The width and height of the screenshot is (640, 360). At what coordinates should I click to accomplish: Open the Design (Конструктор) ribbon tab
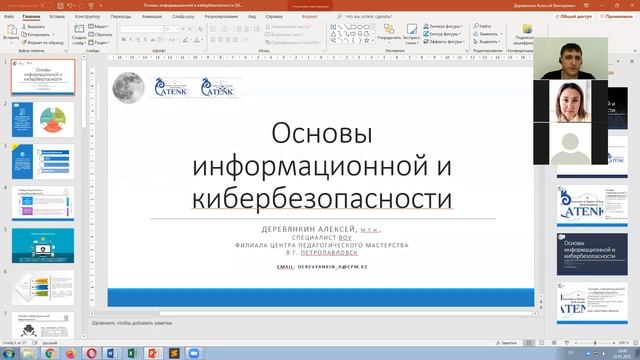(87, 16)
